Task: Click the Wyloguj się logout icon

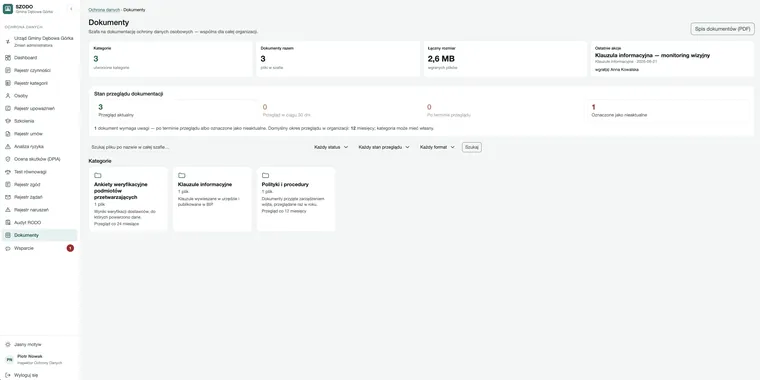Action: point(8,375)
